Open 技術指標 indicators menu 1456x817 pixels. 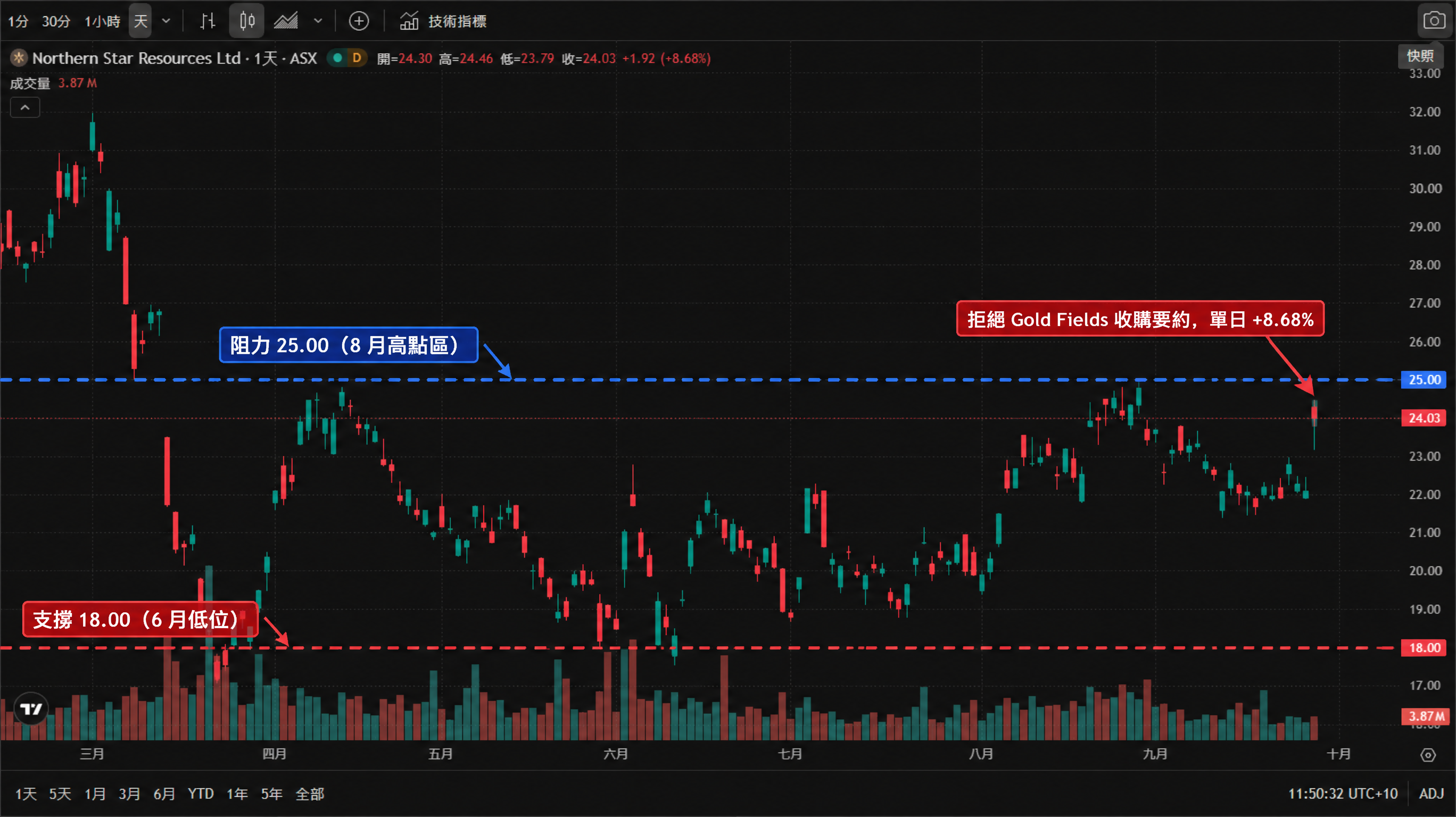point(443,21)
